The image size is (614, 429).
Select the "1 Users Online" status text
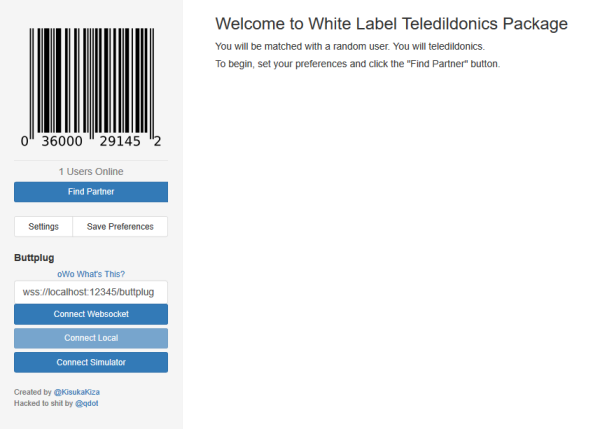[x=91, y=171]
